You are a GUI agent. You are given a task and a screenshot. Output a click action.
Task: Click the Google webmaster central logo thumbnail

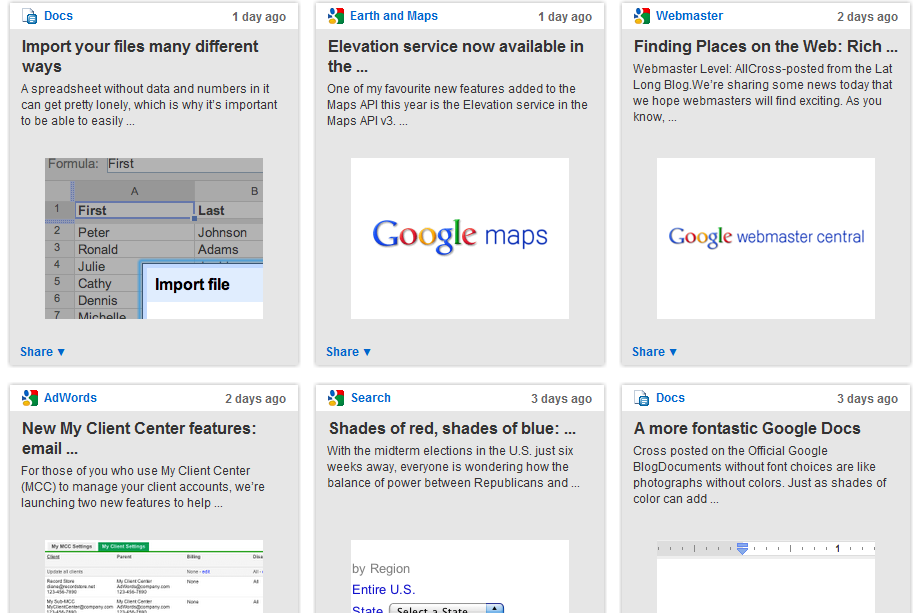[766, 238]
